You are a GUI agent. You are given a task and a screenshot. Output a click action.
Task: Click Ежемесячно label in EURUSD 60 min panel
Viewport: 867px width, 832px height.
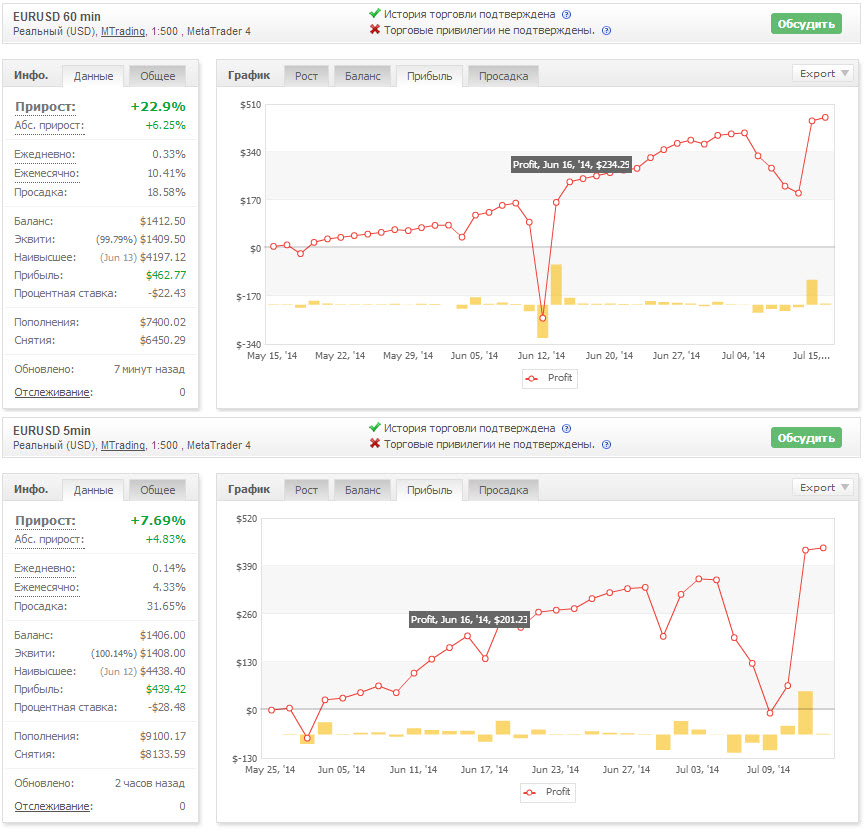pyautogui.click(x=47, y=174)
